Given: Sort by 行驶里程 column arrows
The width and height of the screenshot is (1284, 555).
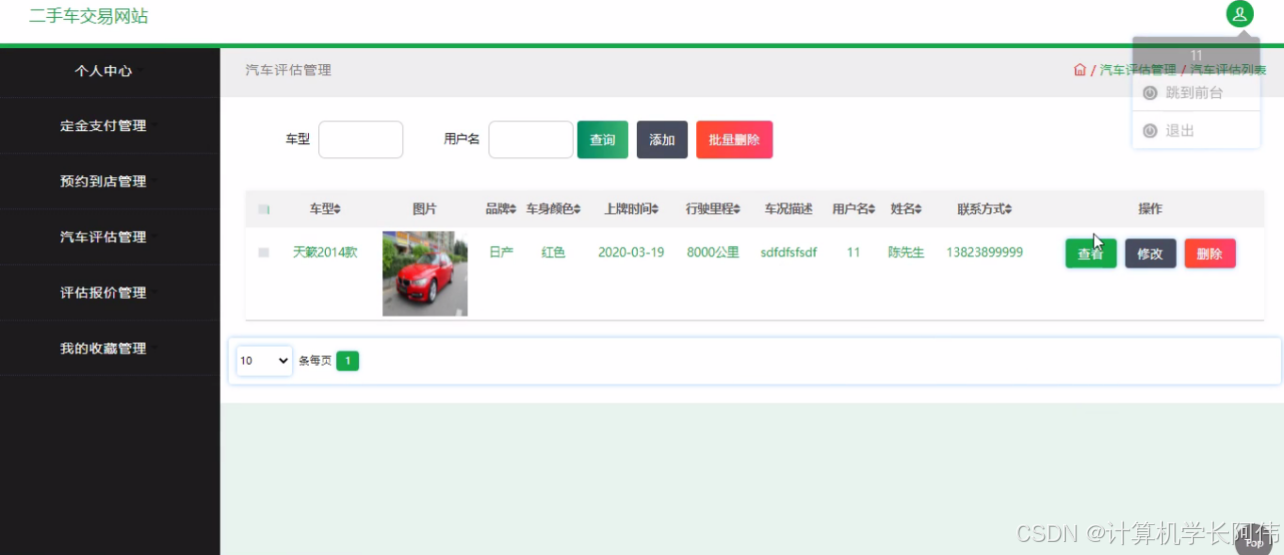Looking at the screenshot, I should 738,210.
